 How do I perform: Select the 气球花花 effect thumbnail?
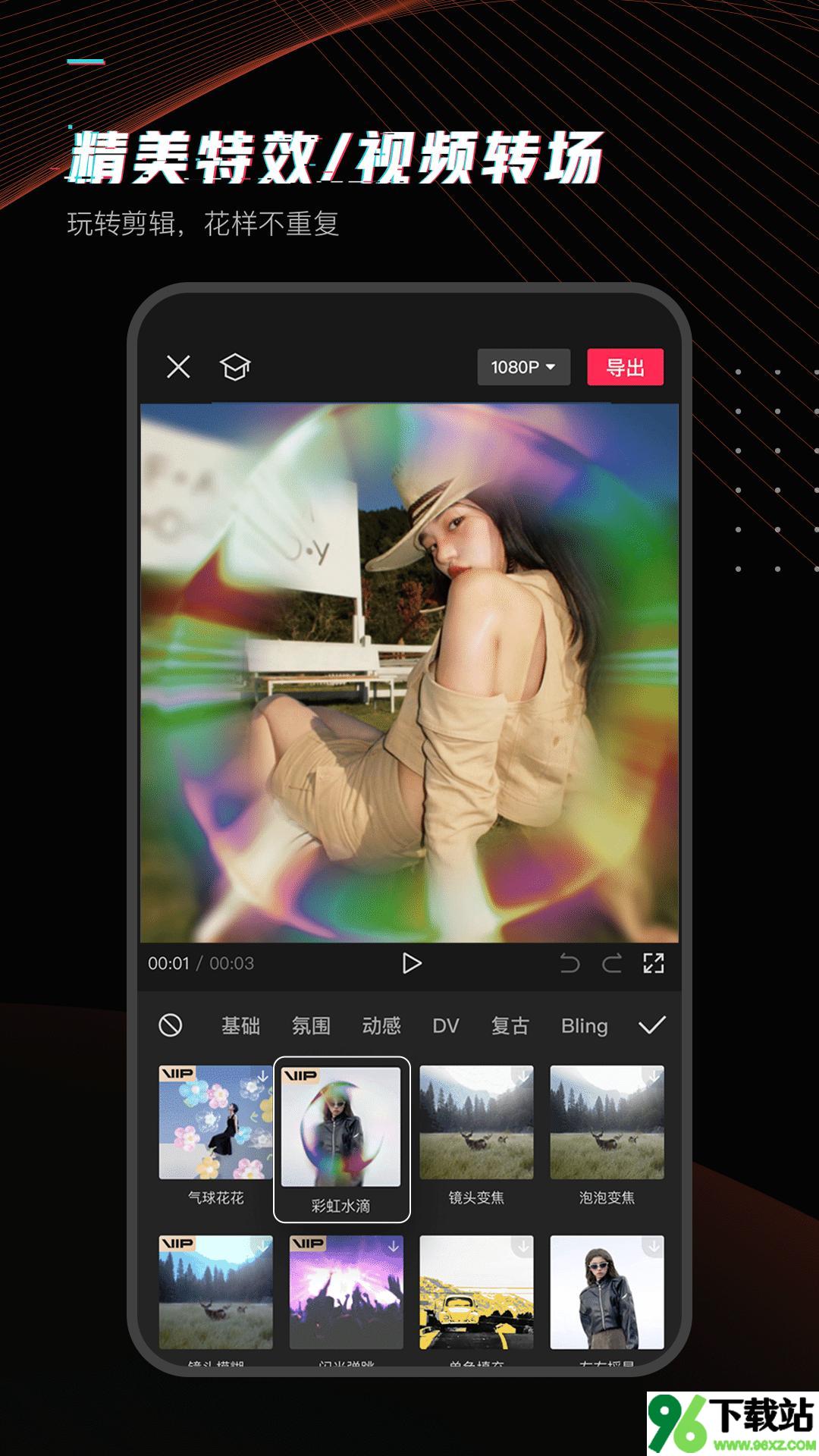pyautogui.click(x=215, y=1122)
